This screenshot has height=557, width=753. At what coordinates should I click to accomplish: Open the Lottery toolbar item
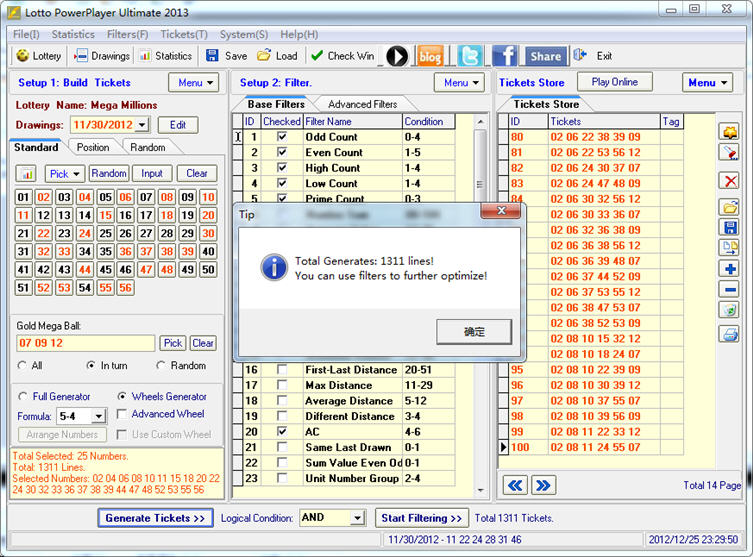pyautogui.click(x=39, y=56)
